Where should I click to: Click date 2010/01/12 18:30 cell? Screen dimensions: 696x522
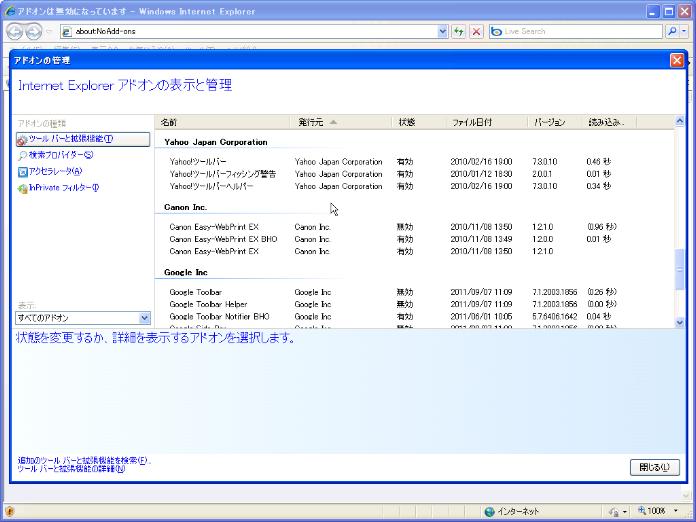tap(481, 174)
